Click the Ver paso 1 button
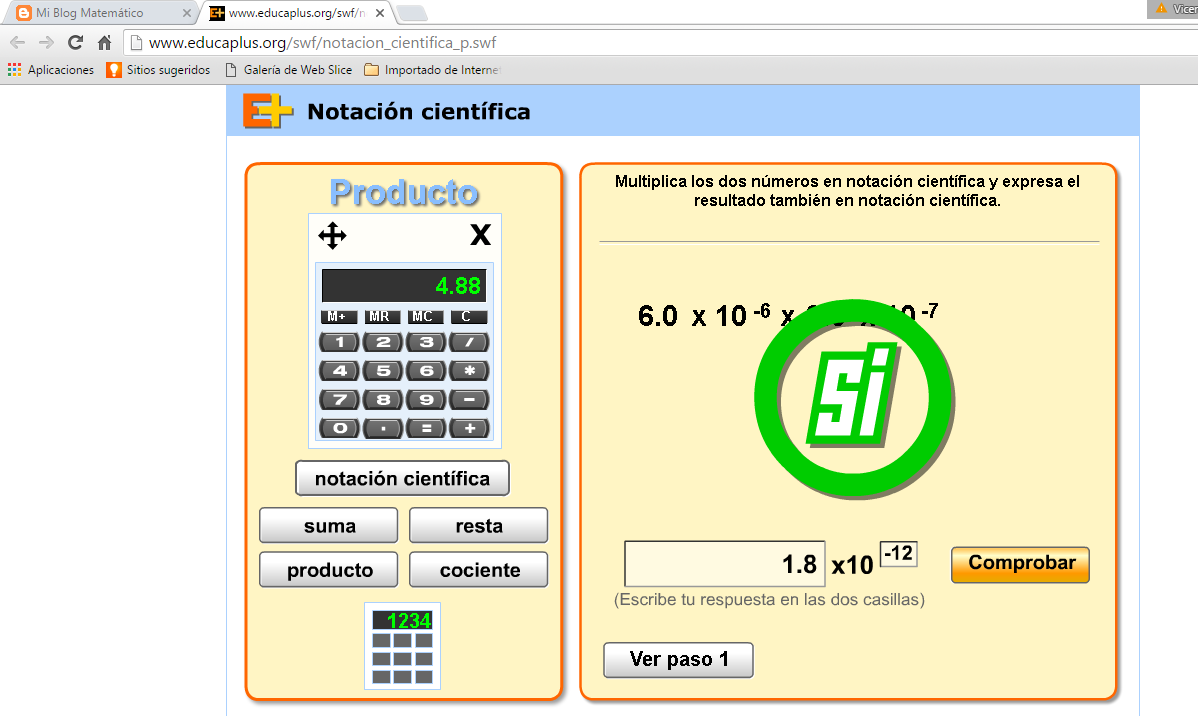Screen dimensions: 1198x716 678,659
